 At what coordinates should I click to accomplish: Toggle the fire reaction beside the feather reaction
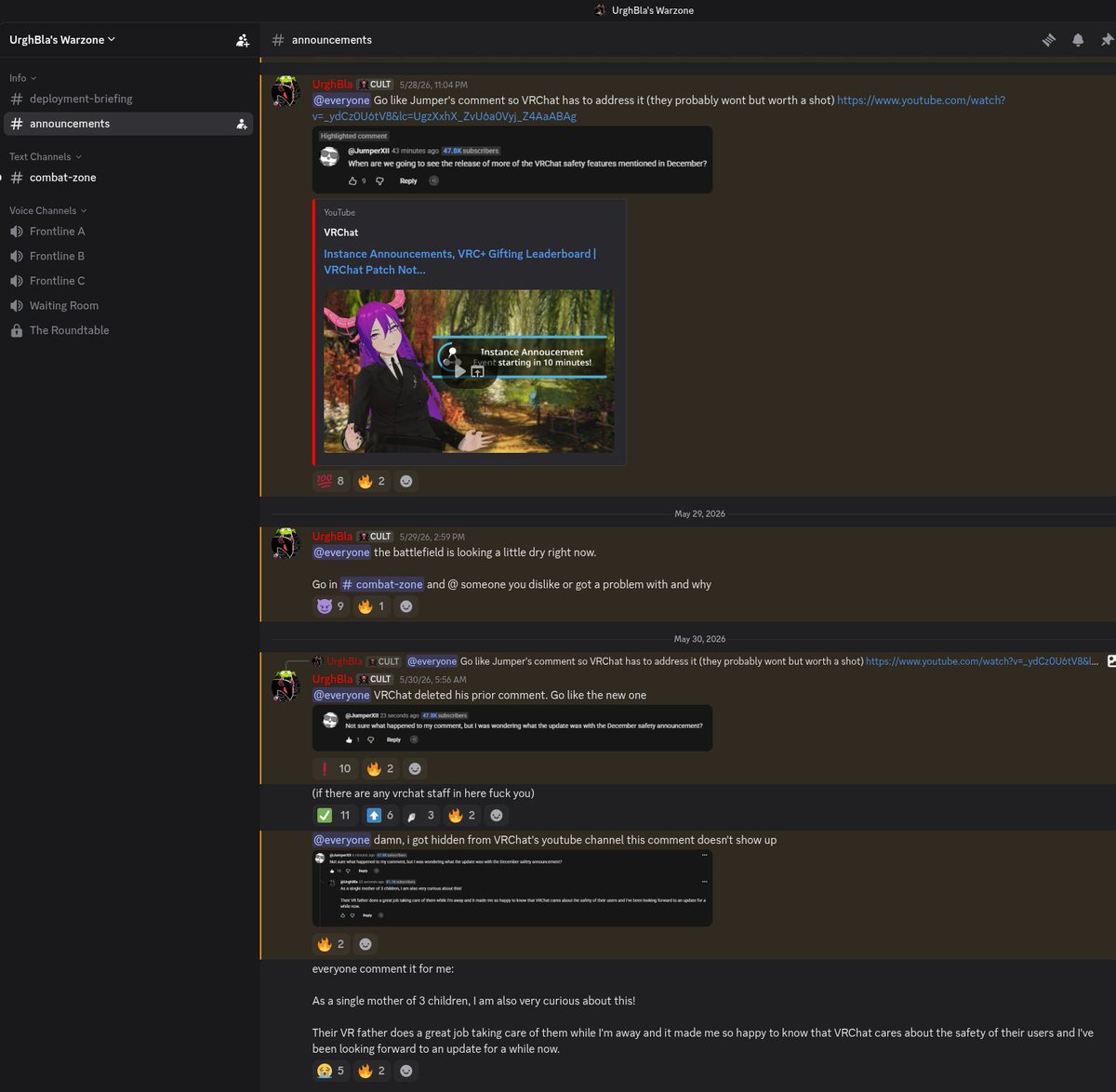pyautogui.click(x=462, y=815)
